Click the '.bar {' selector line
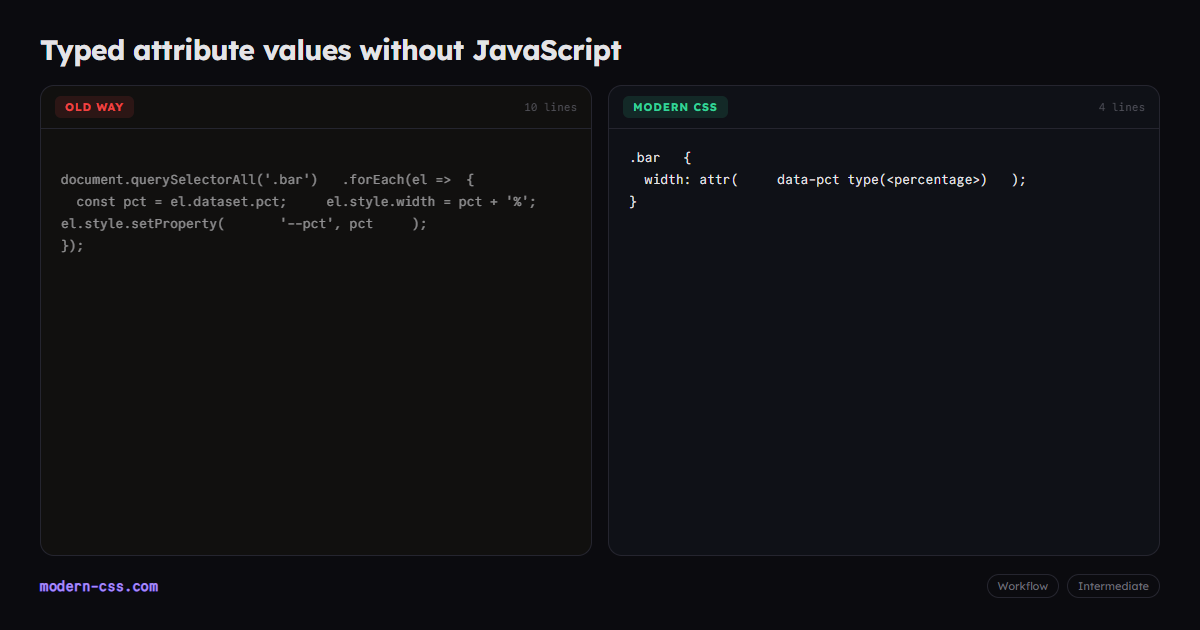 tap(660, 158)
